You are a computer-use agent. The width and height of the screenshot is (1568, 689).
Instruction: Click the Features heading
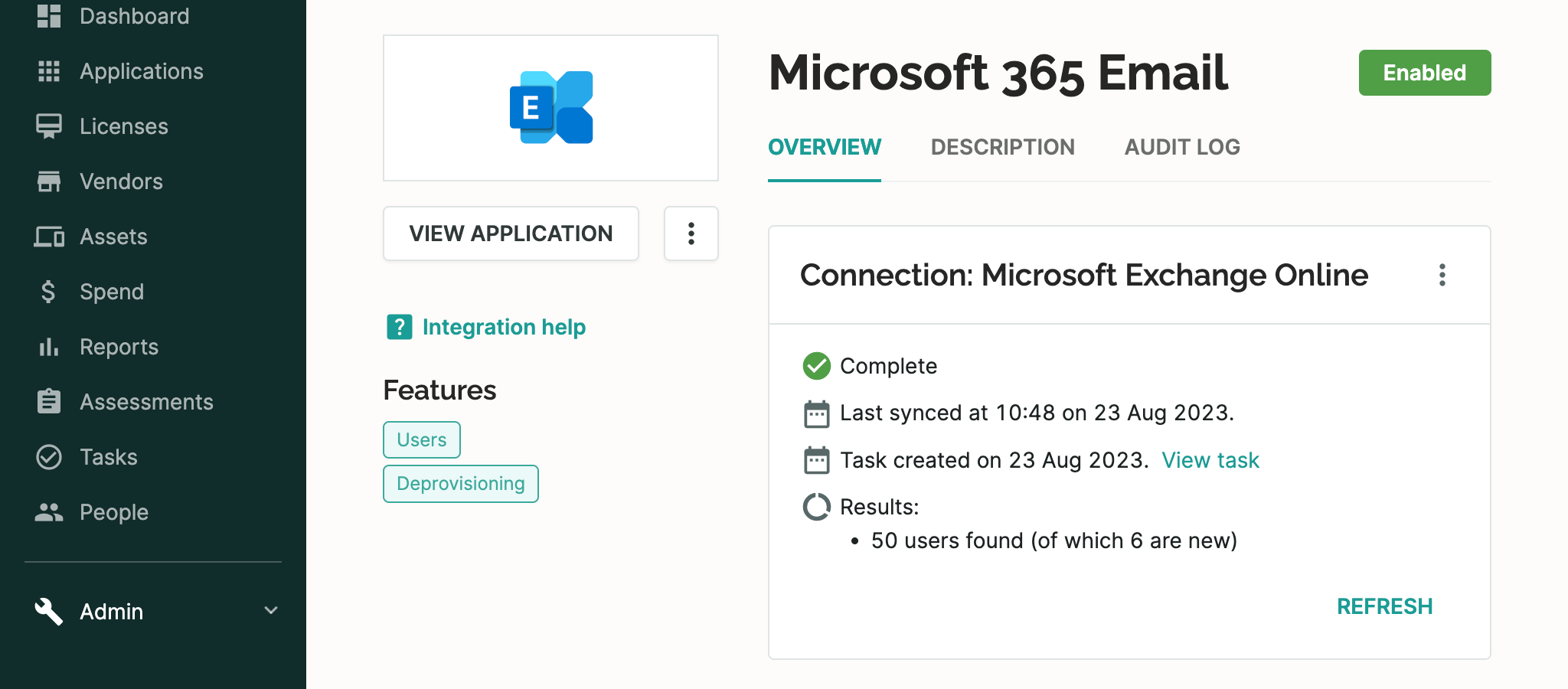coord(439,390)
